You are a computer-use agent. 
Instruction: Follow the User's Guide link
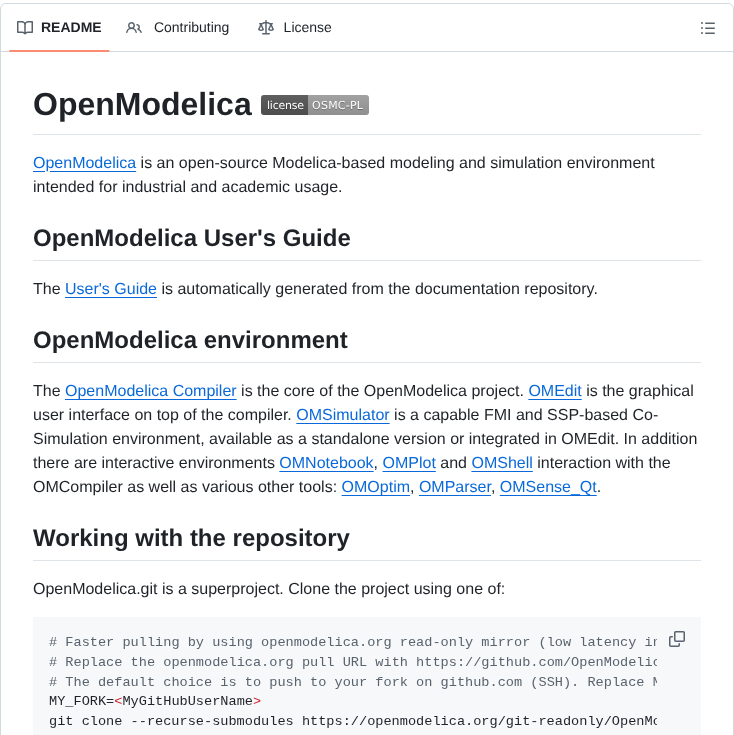click(111, 289)
